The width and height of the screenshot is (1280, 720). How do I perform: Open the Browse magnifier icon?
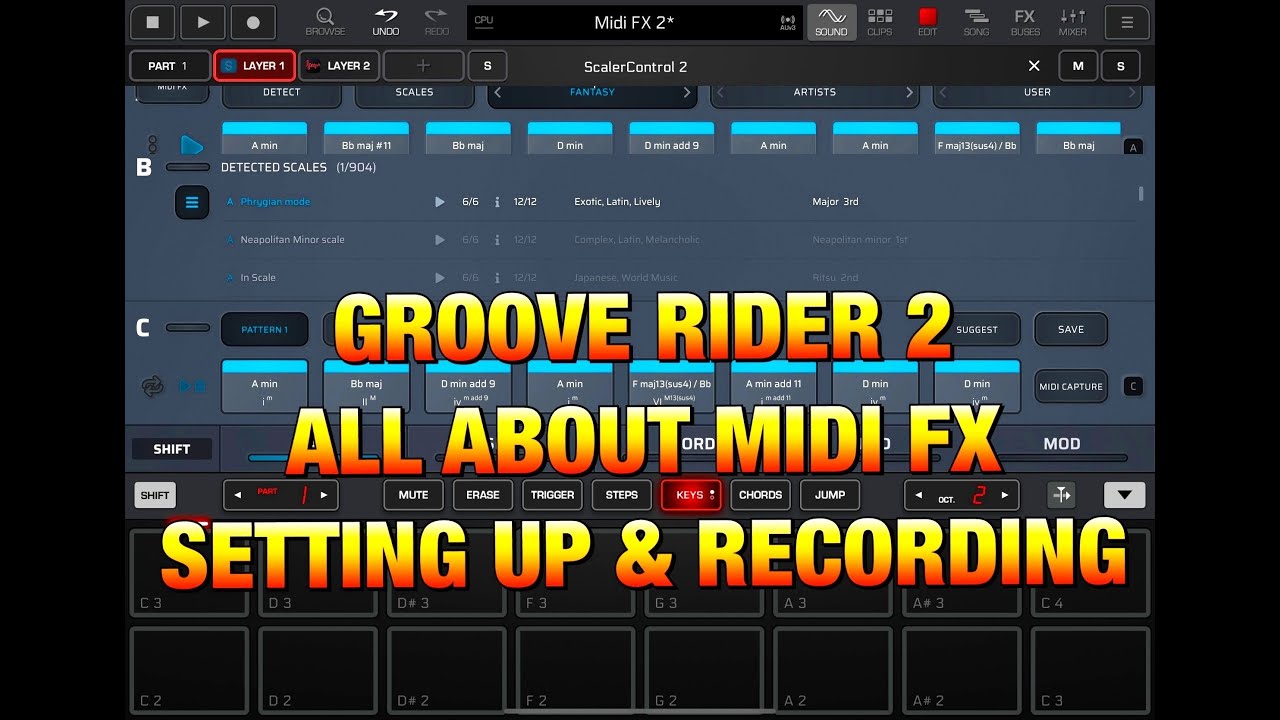(x=325, y=21)
